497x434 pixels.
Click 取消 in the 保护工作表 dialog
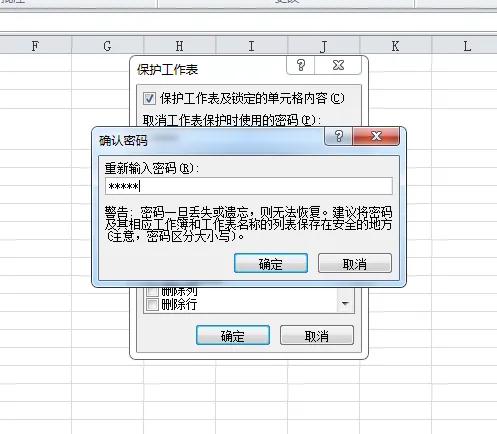tap(317, 335)
